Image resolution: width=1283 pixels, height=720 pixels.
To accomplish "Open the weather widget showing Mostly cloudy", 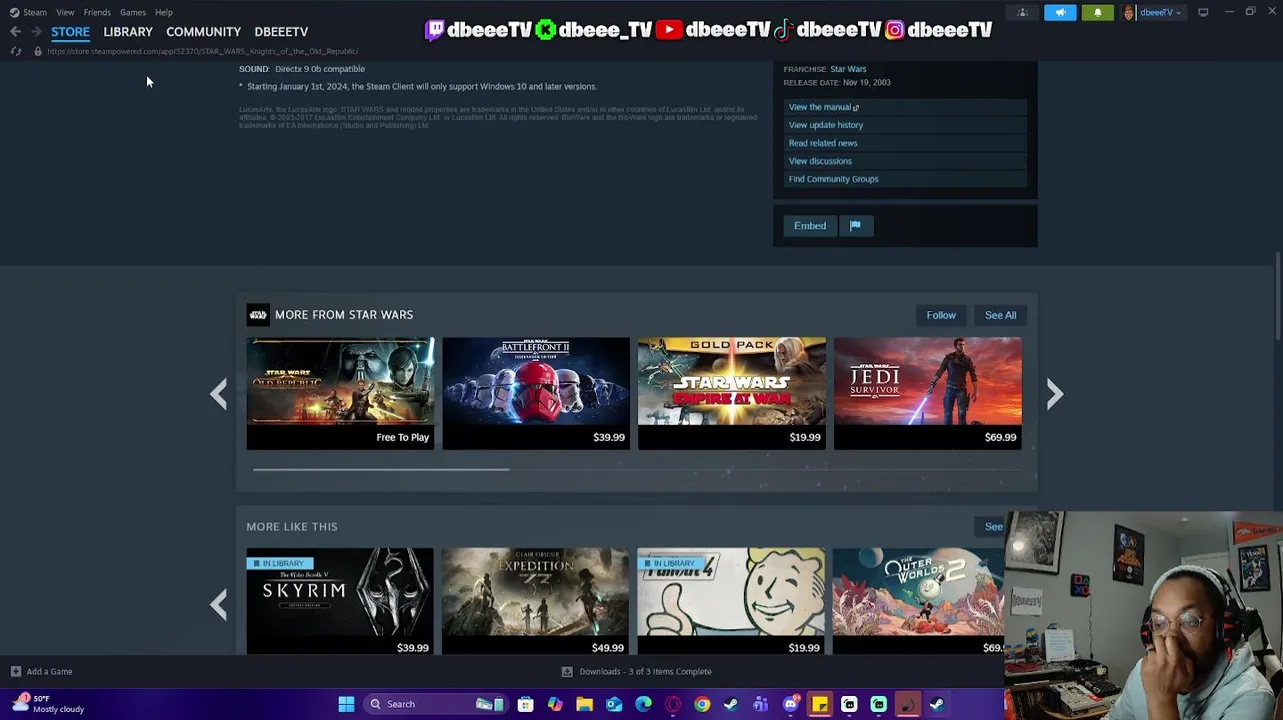I will click(x=48, y=704).
